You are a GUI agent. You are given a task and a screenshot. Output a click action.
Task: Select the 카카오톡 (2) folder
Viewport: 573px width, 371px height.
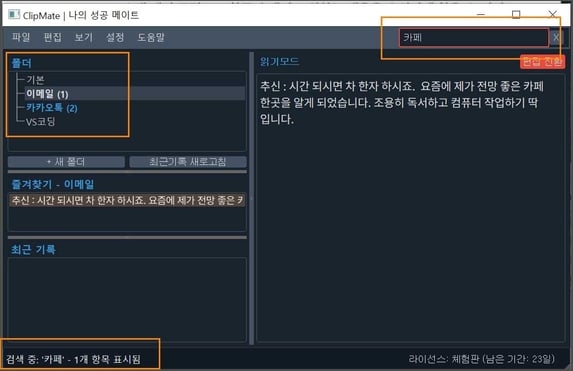[52, 108]
